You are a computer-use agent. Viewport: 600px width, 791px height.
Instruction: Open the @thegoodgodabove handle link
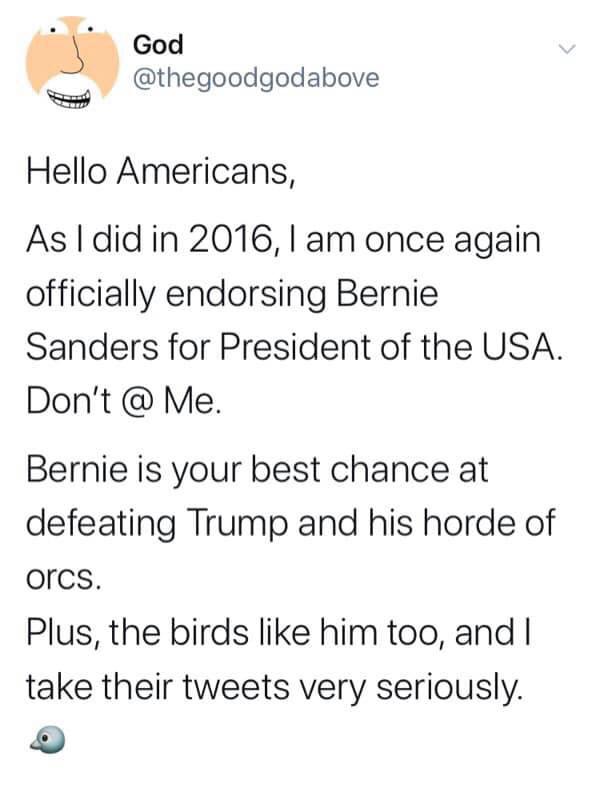[256, 79]
